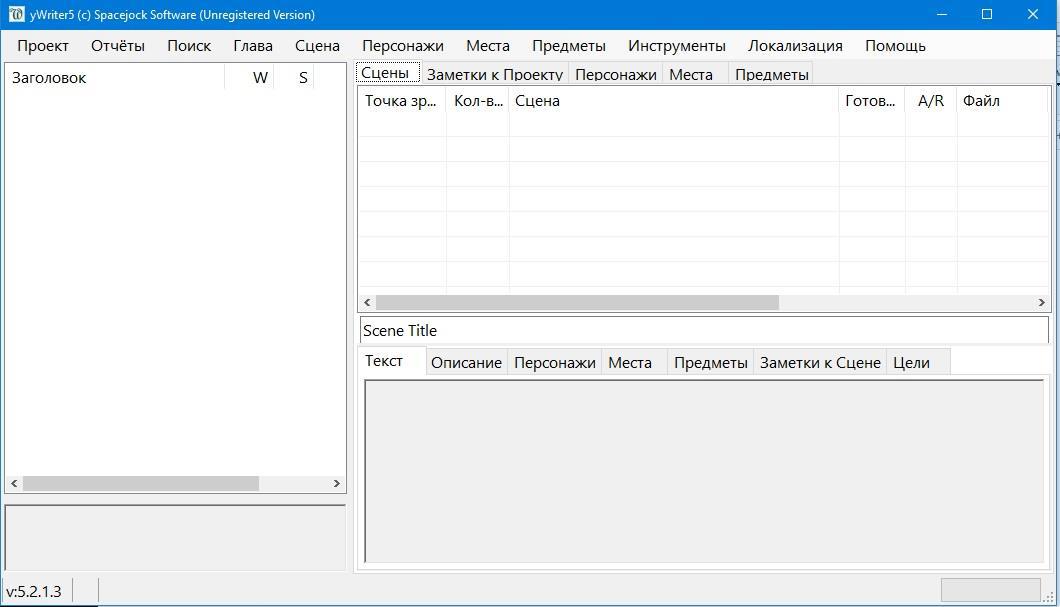Click into the Scene Title field
The image size is (1060, 607).
tap(703, 331)
